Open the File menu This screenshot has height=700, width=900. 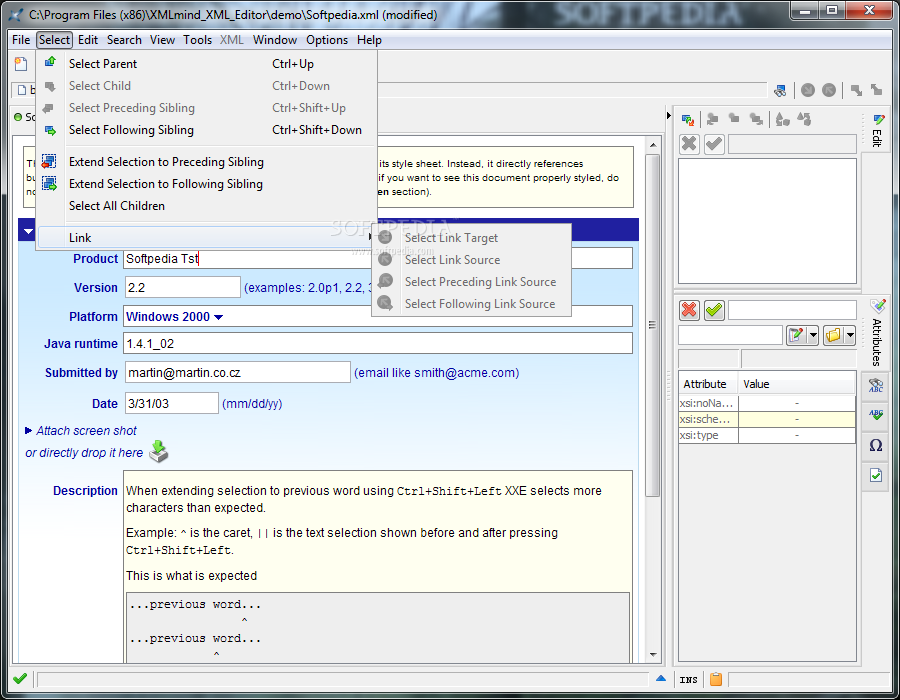pyautogui.click(x=21, y=40)
